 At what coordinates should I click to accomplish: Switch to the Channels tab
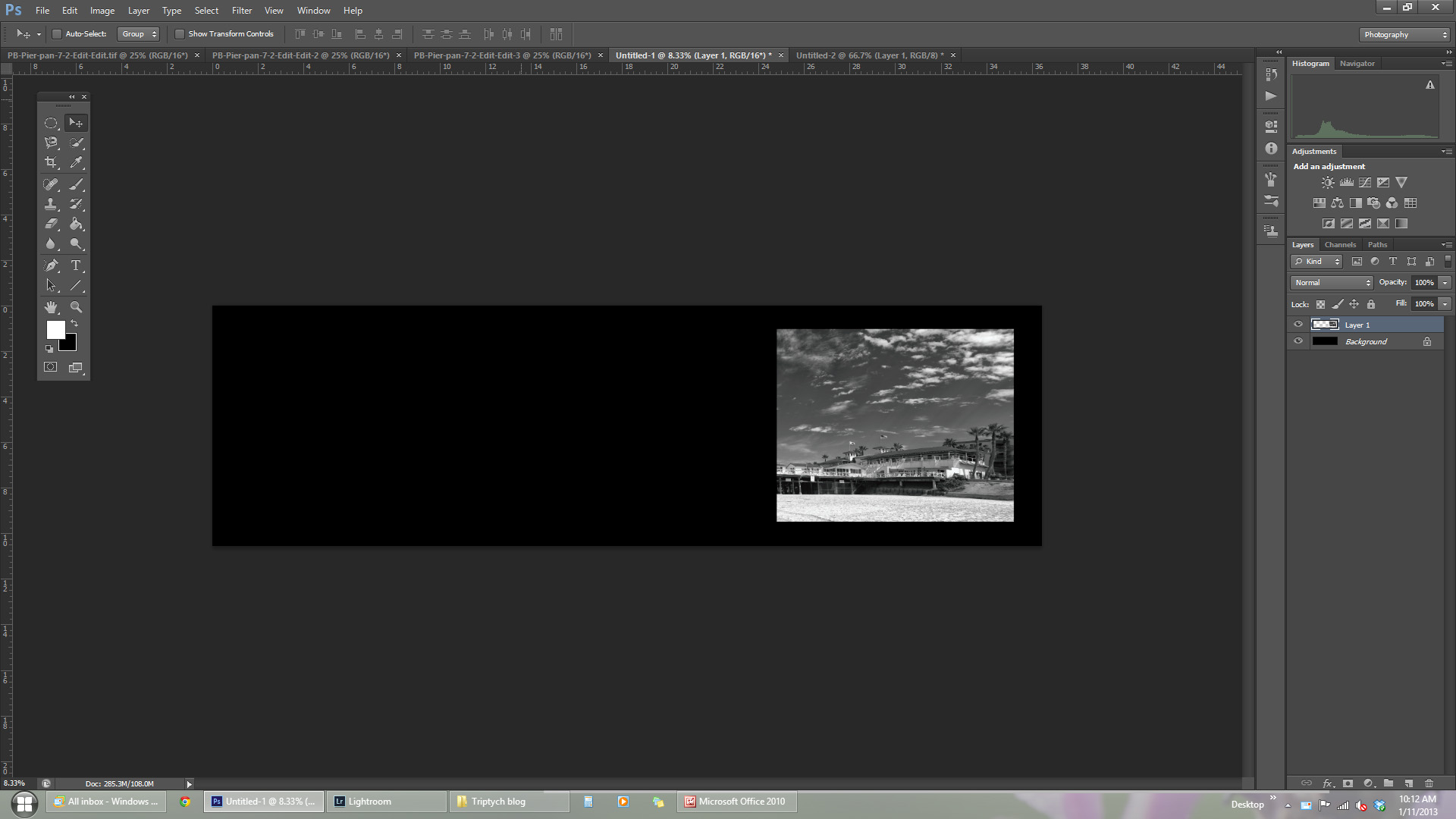coord(1340,245)
